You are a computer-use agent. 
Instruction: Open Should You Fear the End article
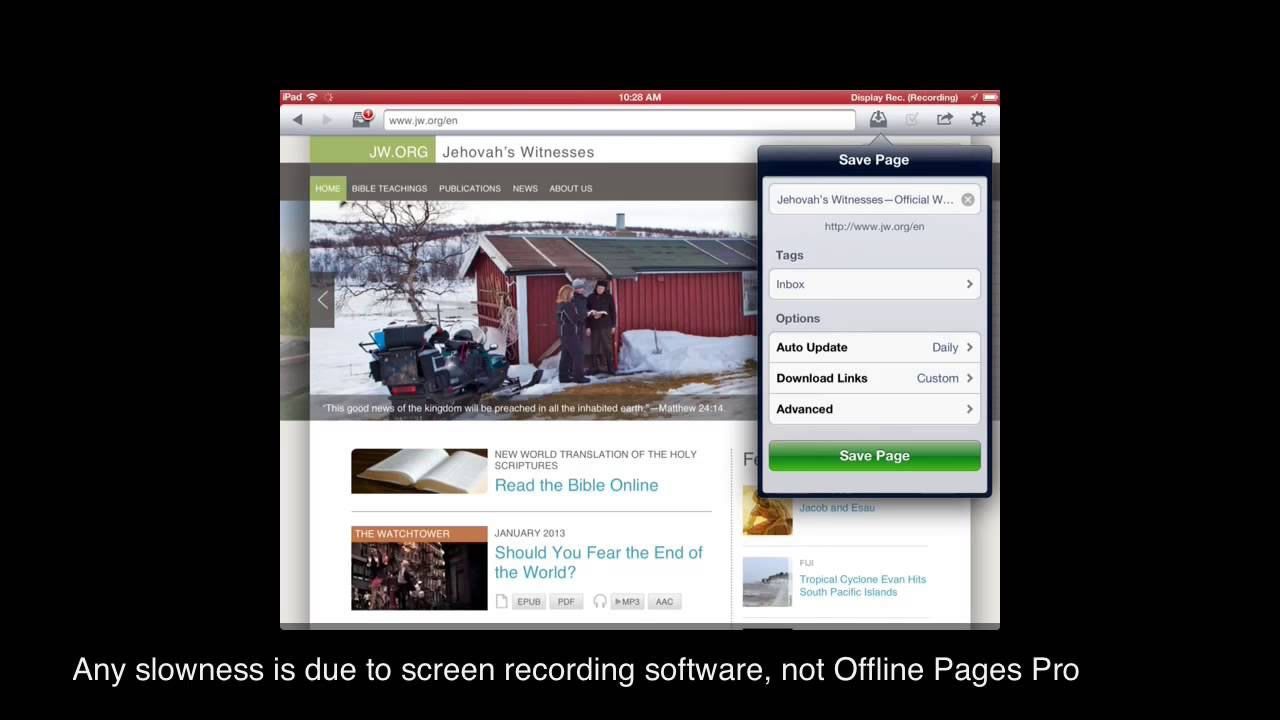click(598, 562)
